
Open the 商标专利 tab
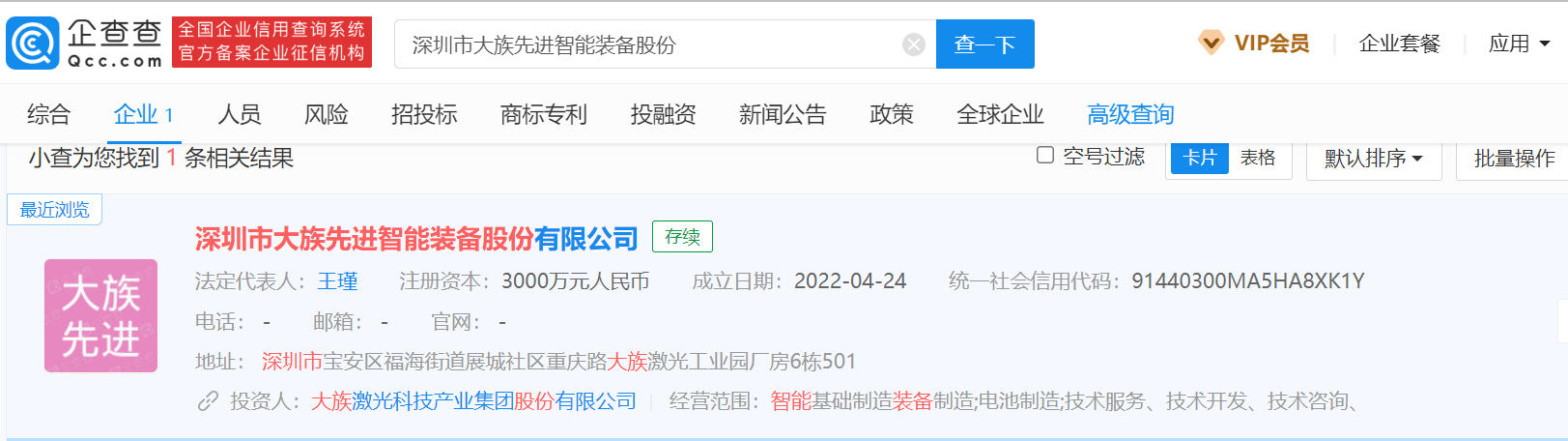543,114
